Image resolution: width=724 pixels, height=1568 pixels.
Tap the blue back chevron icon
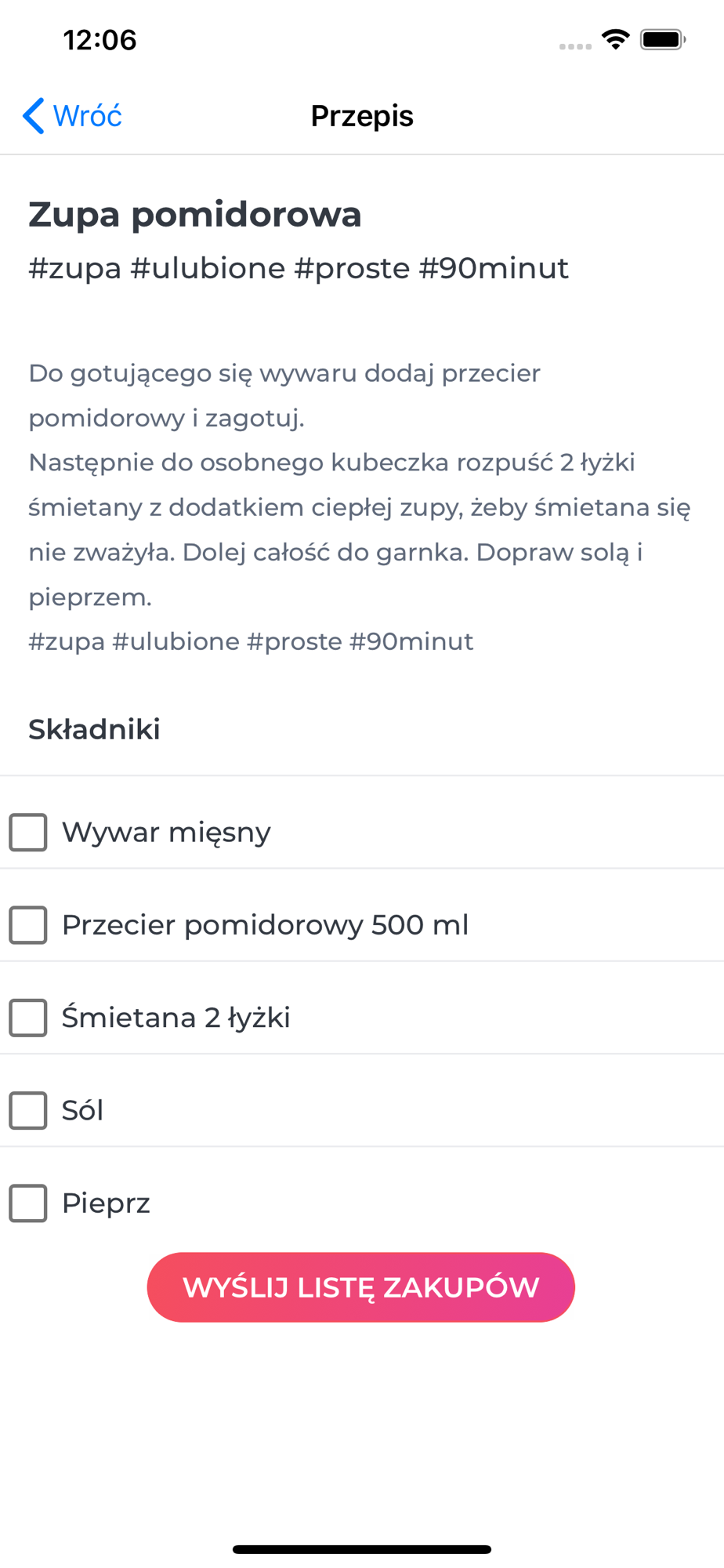tap(34, 116)
